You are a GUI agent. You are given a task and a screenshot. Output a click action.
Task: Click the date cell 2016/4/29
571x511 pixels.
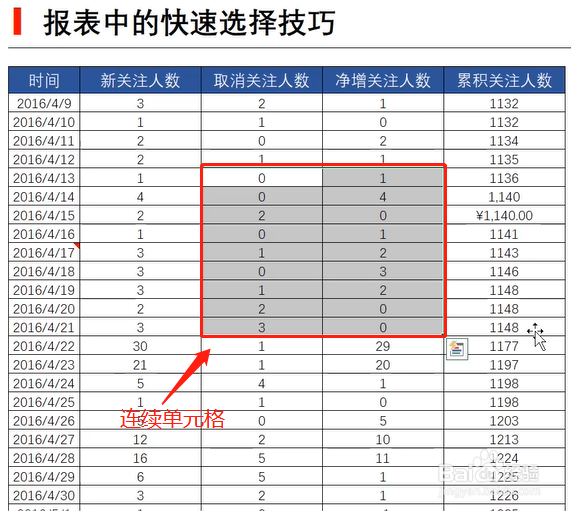44,477
